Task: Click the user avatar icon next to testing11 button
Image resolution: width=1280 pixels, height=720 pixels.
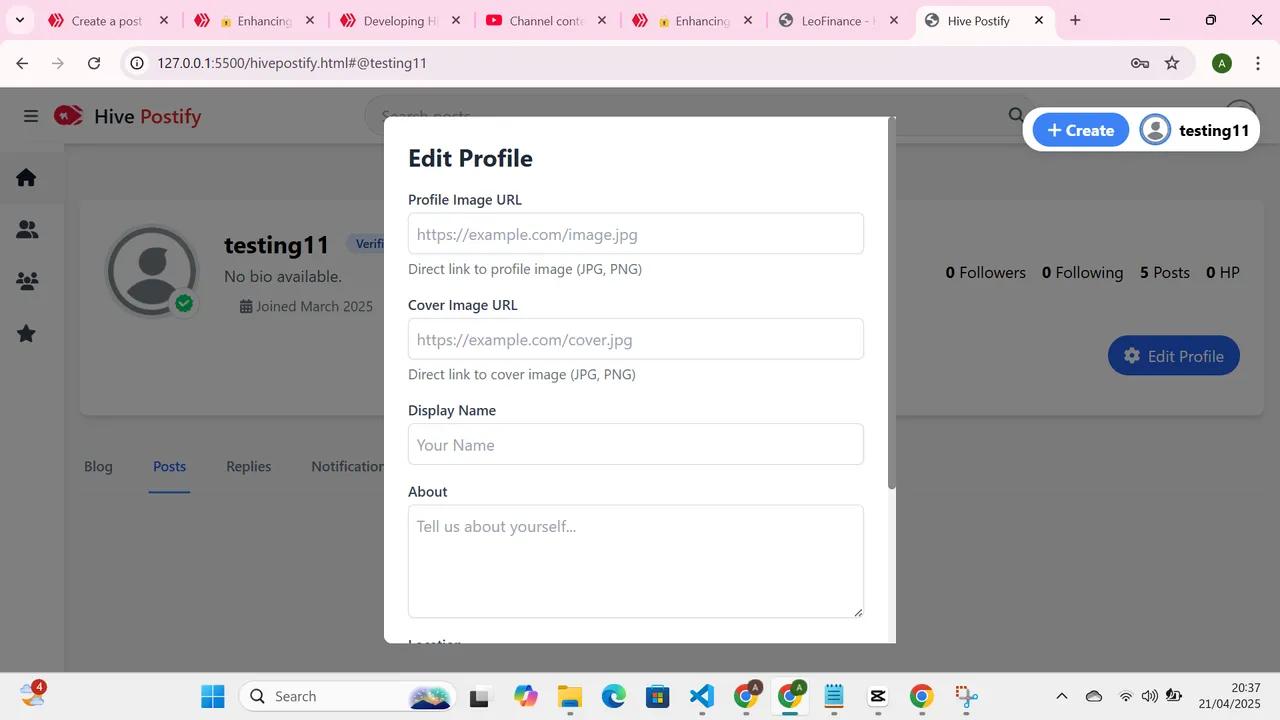Action: (1155, 130)
